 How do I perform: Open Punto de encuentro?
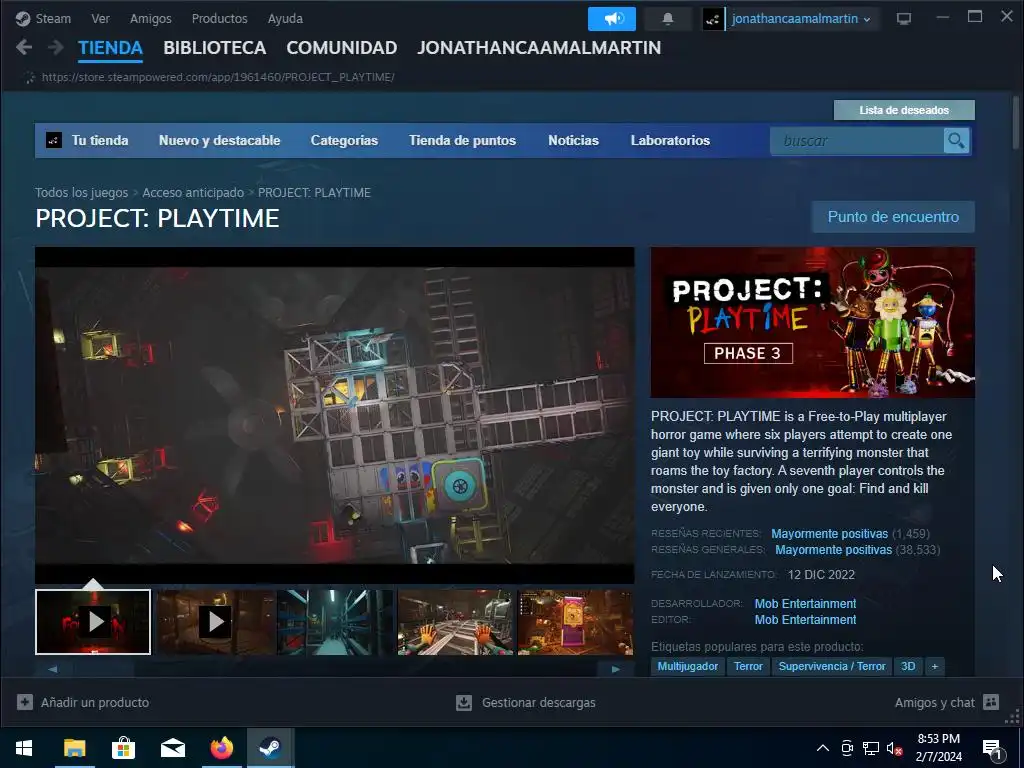click(893, 217)
